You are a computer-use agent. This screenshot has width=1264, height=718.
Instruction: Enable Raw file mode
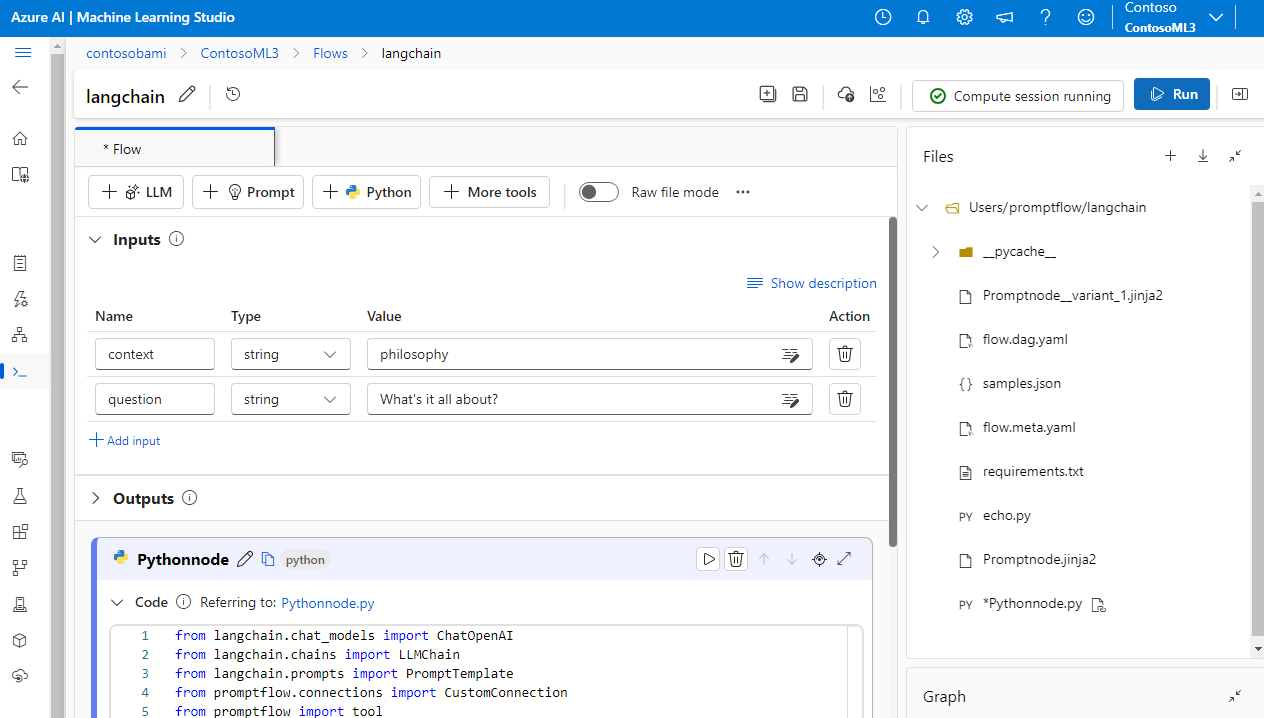(x=598, y=191)
